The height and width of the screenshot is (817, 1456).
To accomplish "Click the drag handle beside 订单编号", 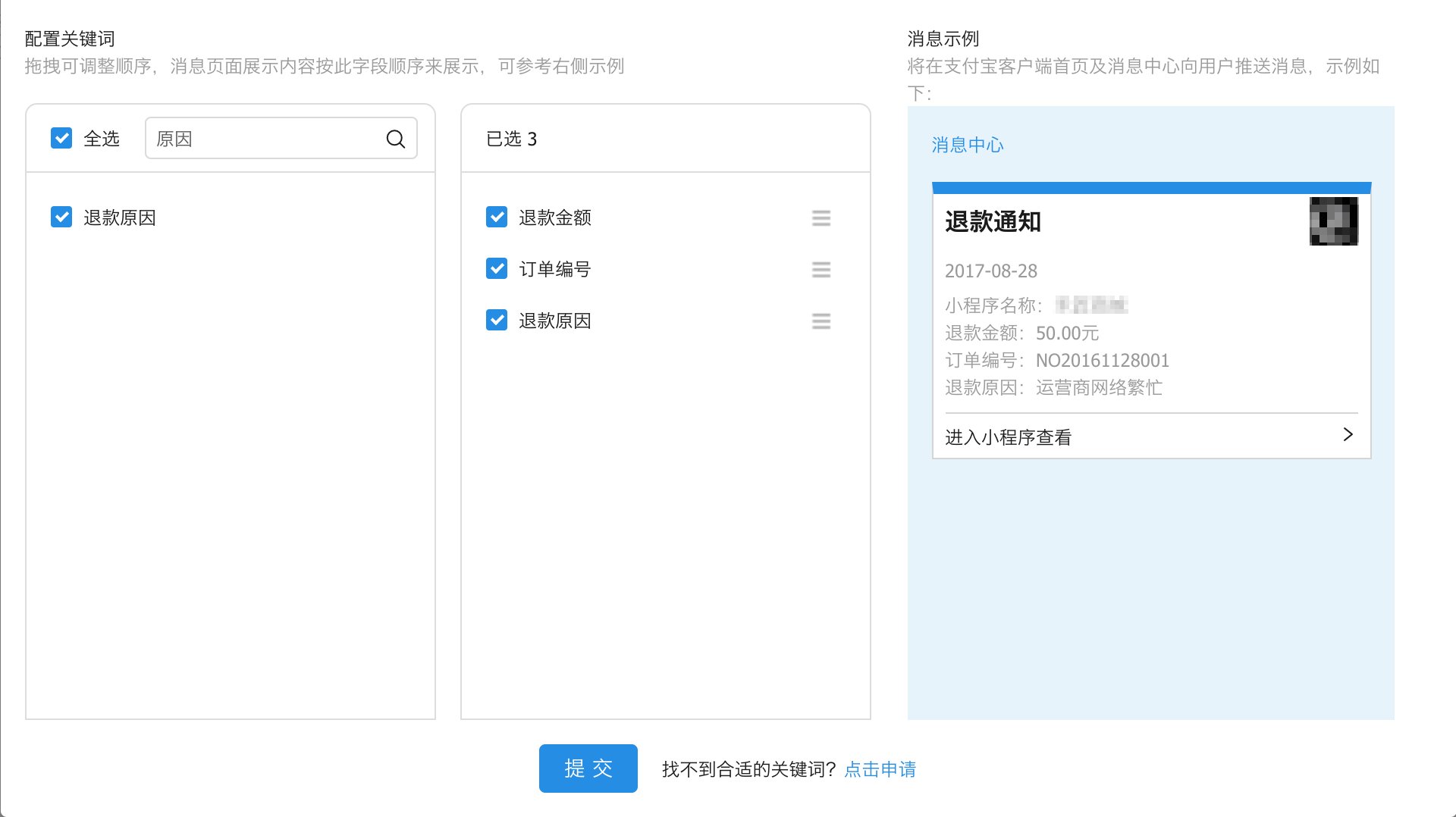I will [821, 270].
